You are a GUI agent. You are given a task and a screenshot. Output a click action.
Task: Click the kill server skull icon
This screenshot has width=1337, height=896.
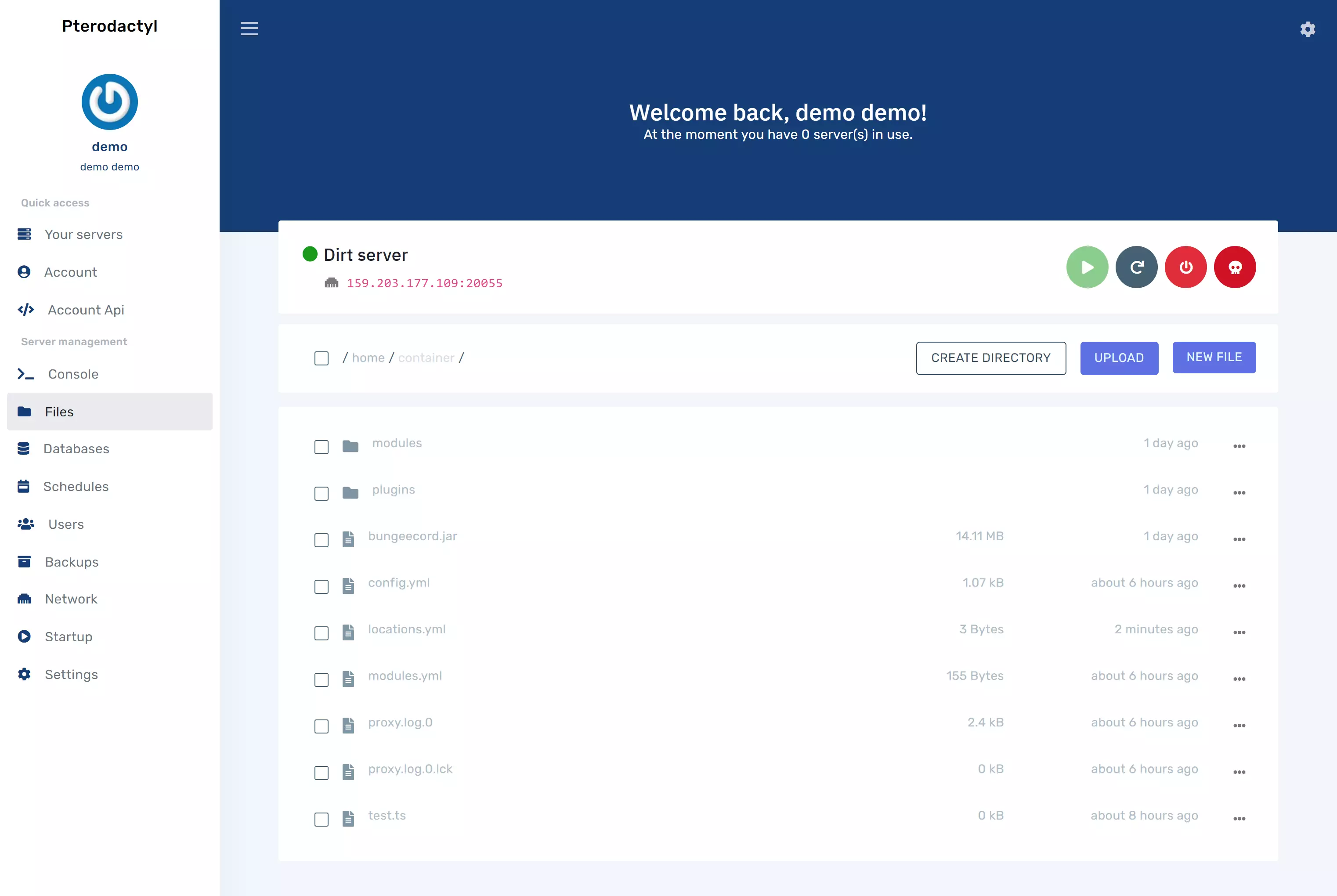(x=1235, y=267)
